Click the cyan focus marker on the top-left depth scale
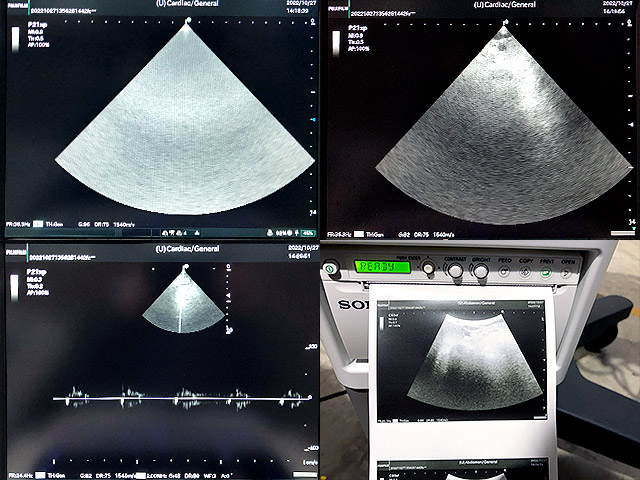This screenshot has height=480, width=640. 313,120
